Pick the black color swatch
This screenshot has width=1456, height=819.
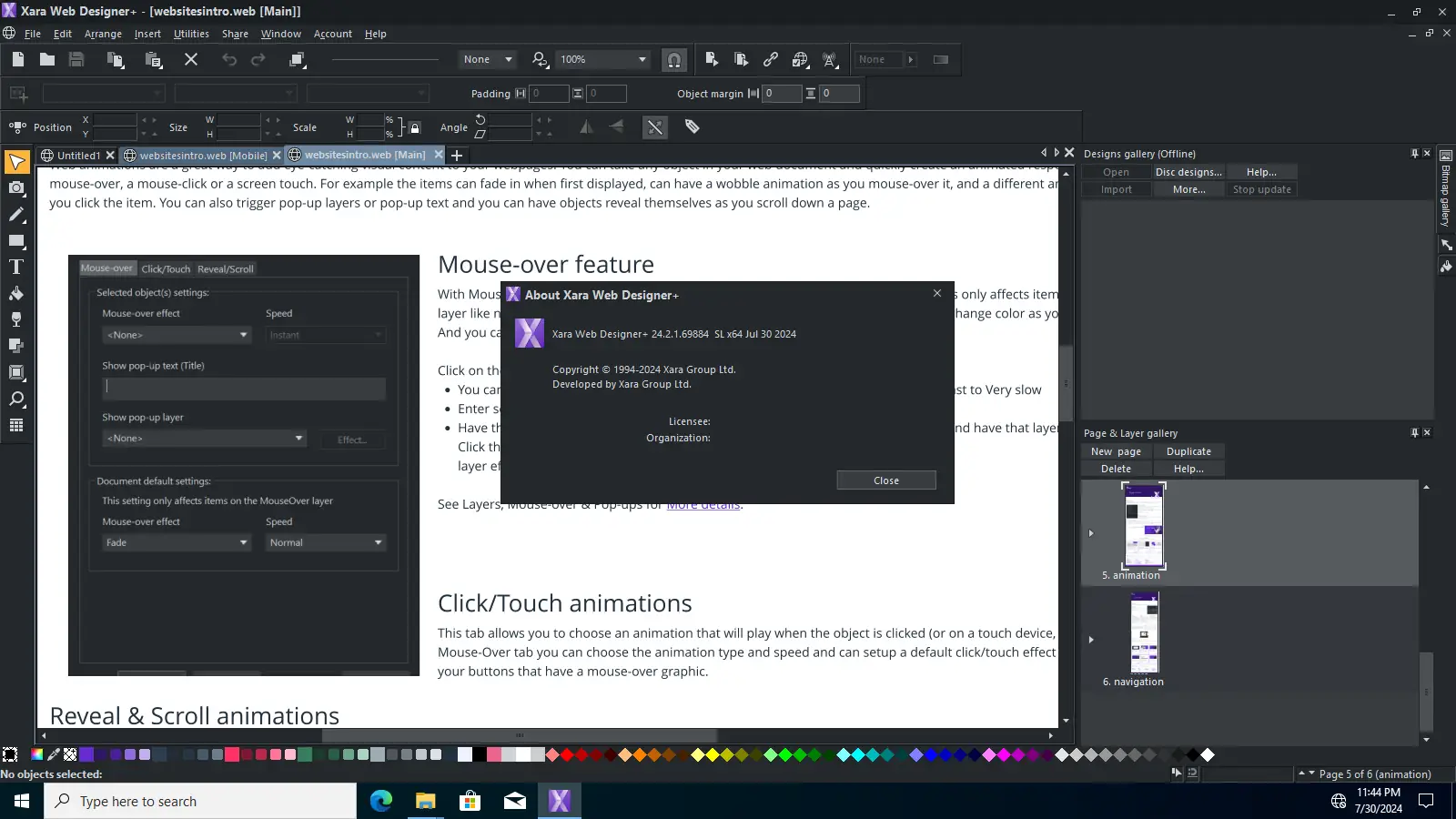click(x=480, y=754)
